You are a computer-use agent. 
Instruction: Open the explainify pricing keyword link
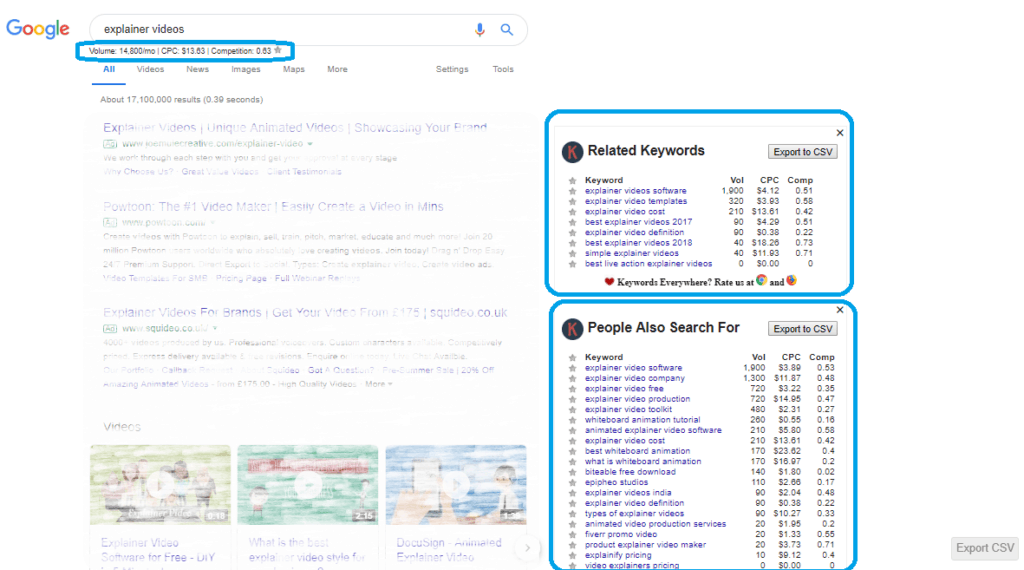coord(618,556)
